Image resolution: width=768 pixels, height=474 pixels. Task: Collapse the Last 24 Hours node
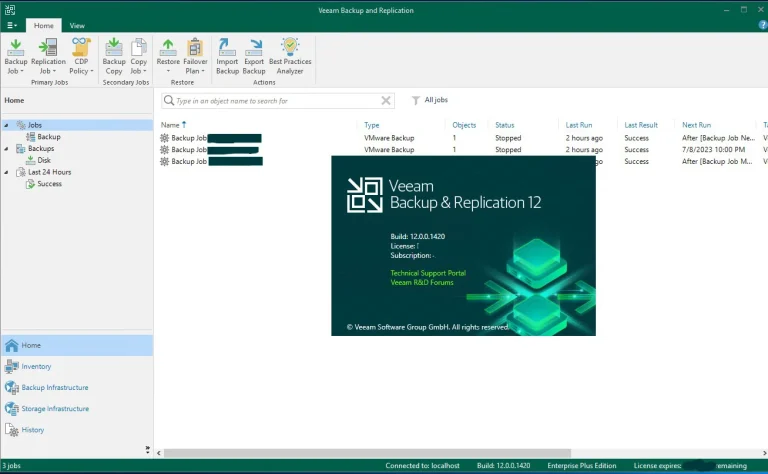point(6,172)
